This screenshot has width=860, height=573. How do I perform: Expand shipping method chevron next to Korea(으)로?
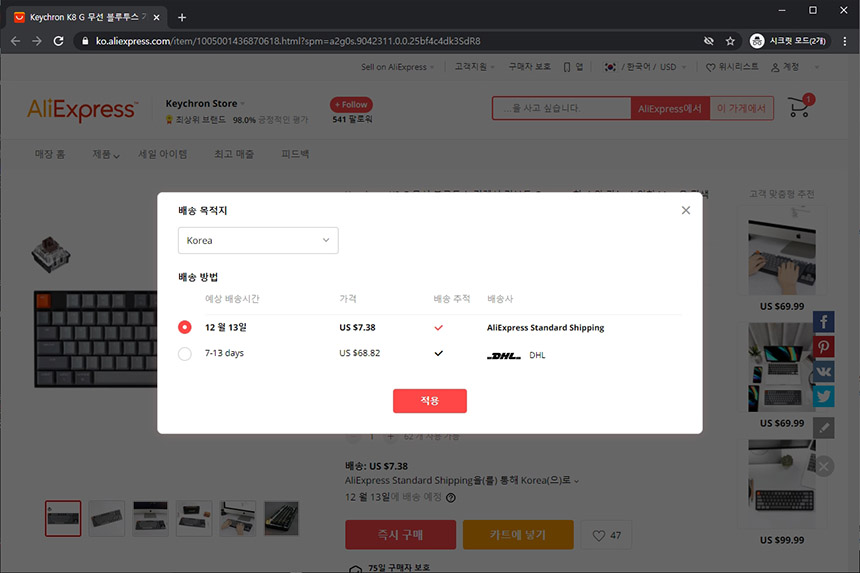pos(576,481)
